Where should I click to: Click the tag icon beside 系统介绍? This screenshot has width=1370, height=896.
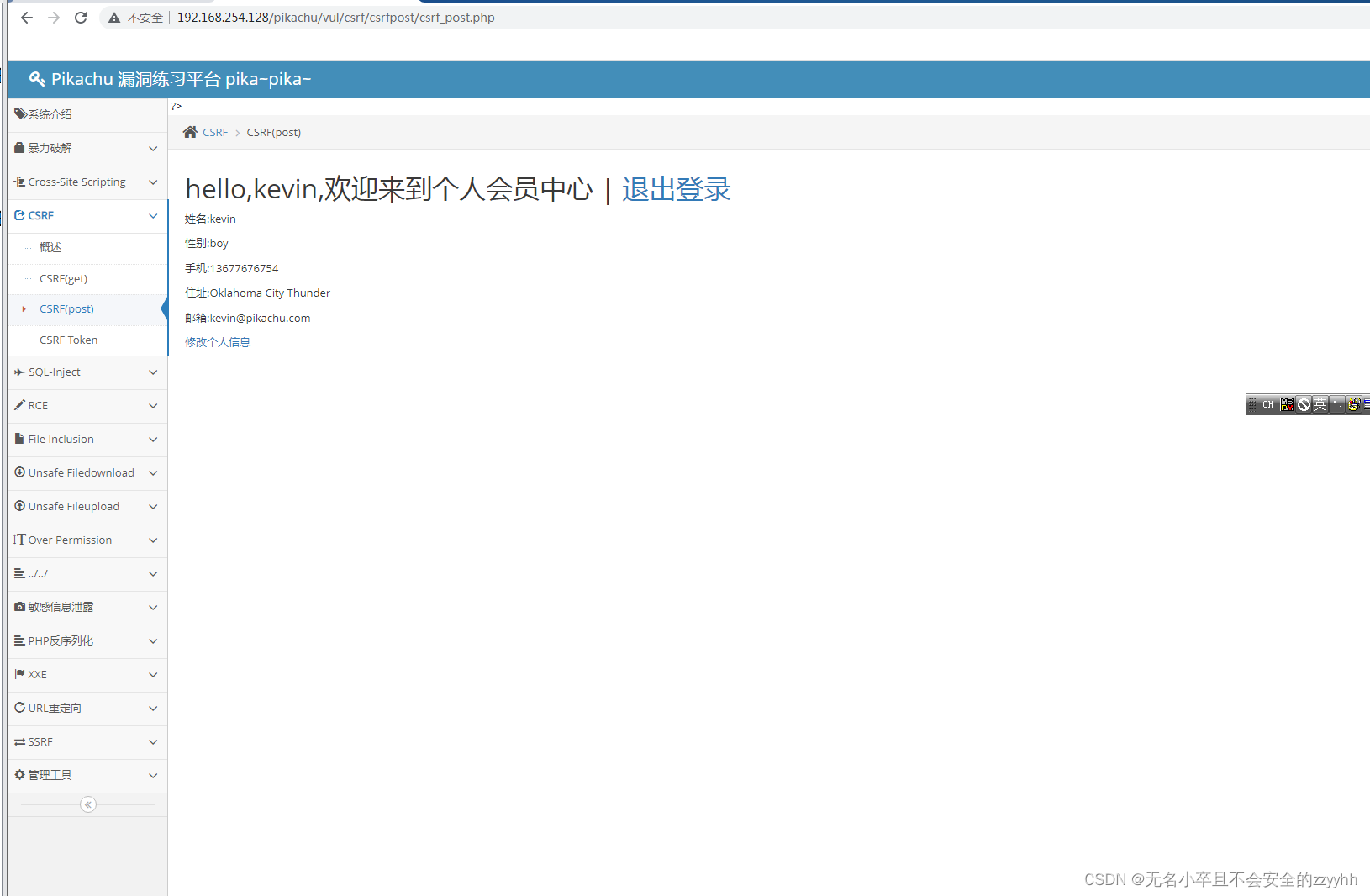[20, 114]
